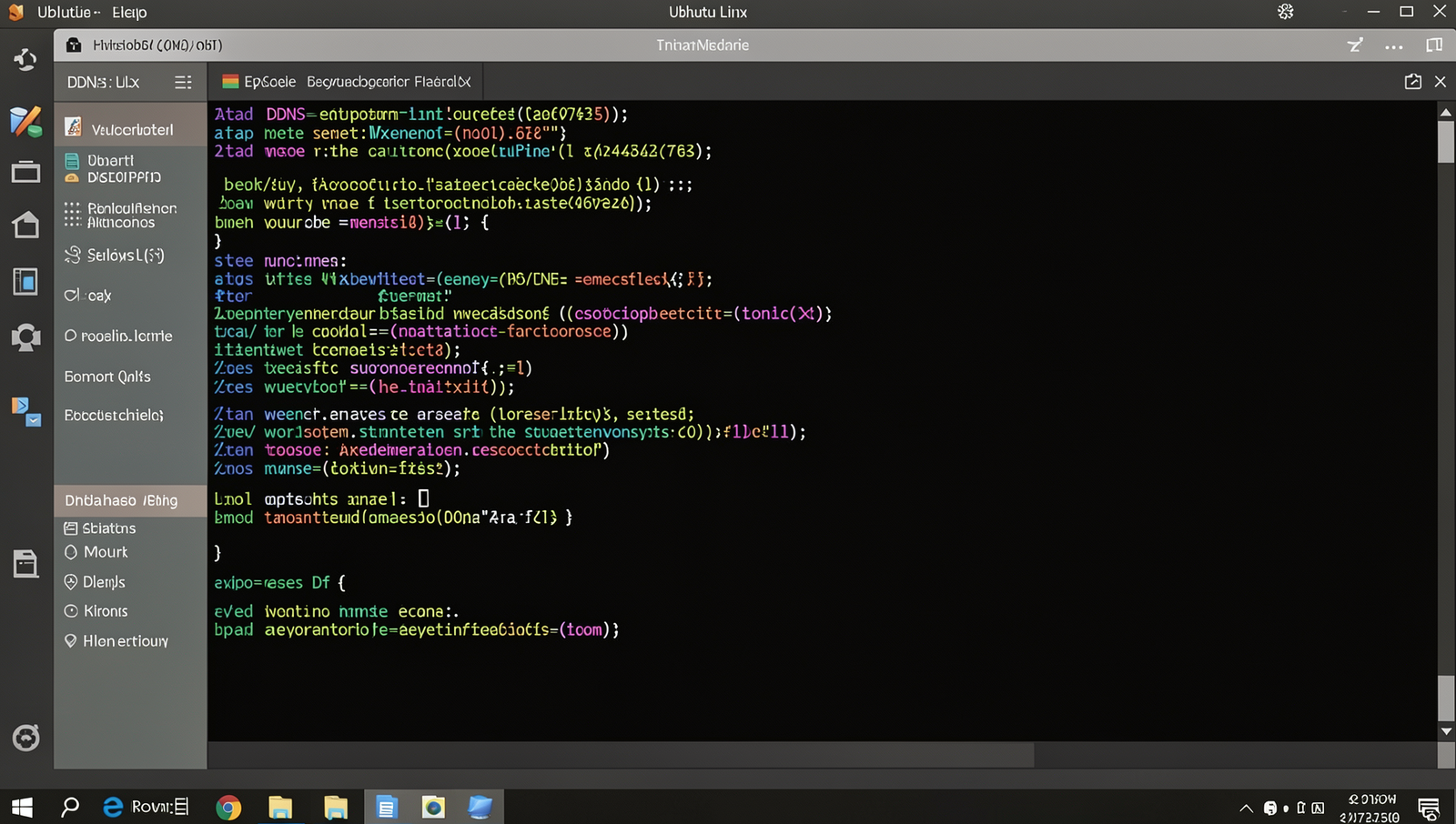
Task: Open the pencil and ruler tool icon
Action: pyautogui.click(x=25, y=121)
